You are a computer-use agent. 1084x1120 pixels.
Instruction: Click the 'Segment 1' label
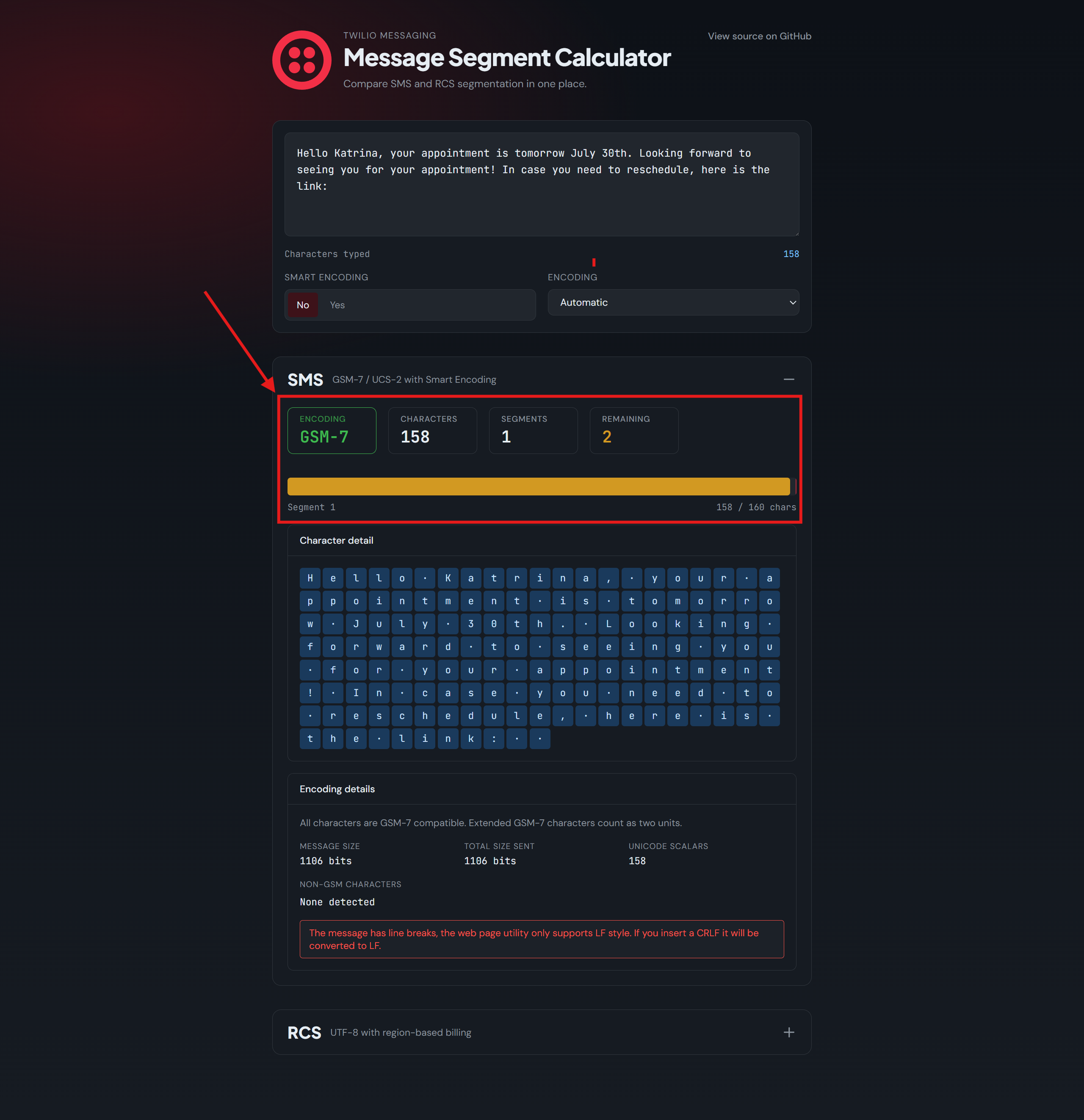(311, 507)
